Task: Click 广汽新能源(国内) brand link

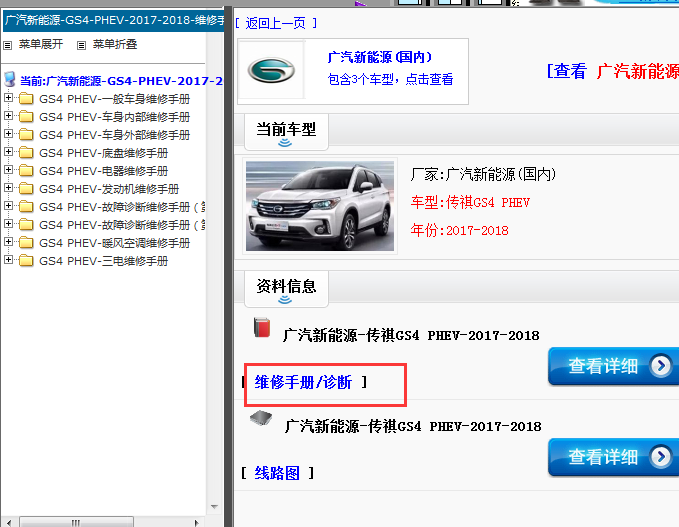Action: coord(379,57)
